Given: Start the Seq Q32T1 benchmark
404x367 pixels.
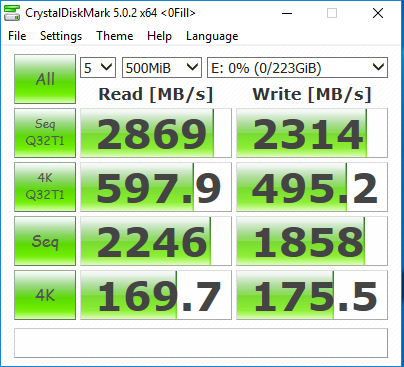Looking at the screenshot, I should pos(45,133).
